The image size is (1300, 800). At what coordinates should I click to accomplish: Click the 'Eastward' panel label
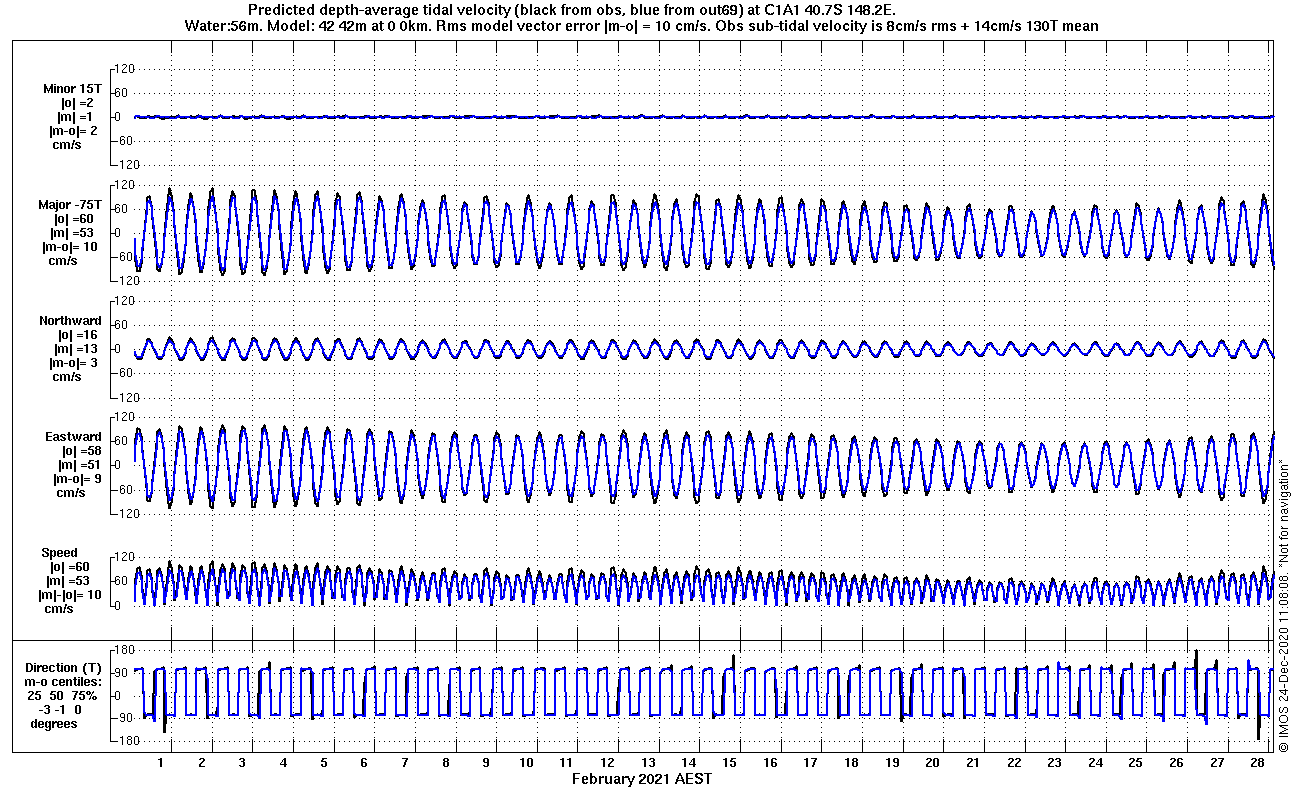point(73,436)
